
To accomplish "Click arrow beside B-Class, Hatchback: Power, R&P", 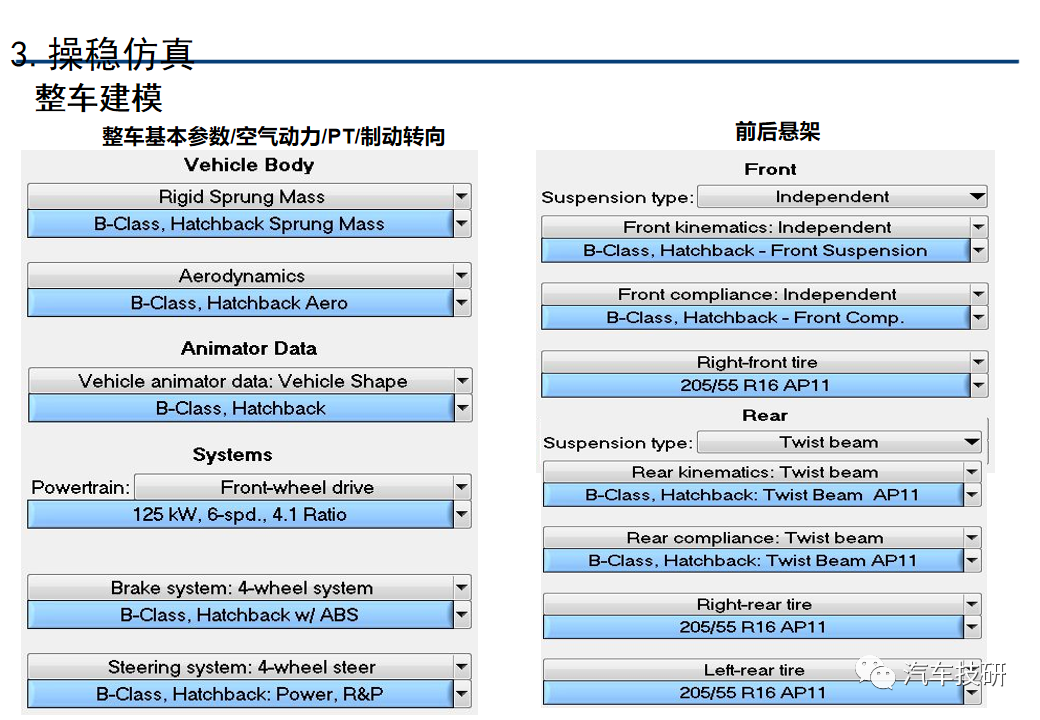I will (461, 694).
